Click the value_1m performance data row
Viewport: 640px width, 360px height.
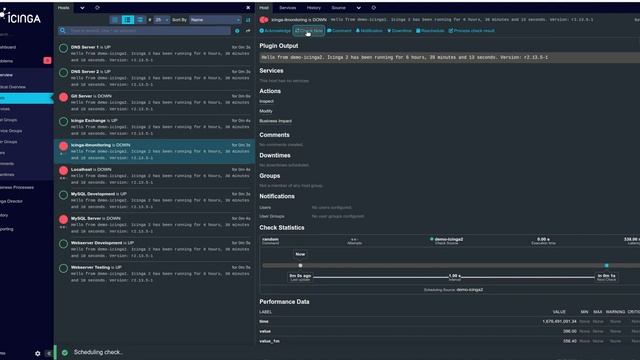point(449,341)
